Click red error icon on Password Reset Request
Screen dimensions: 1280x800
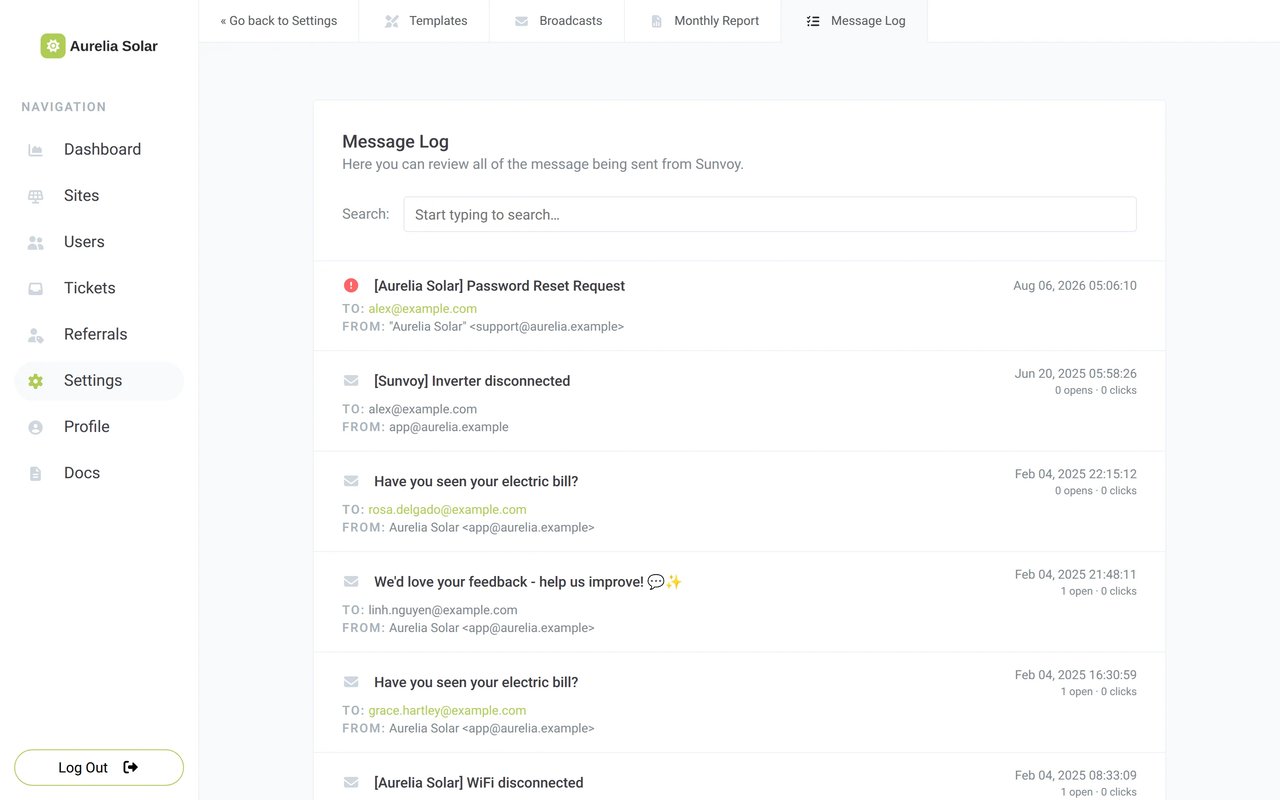[351, 285]
